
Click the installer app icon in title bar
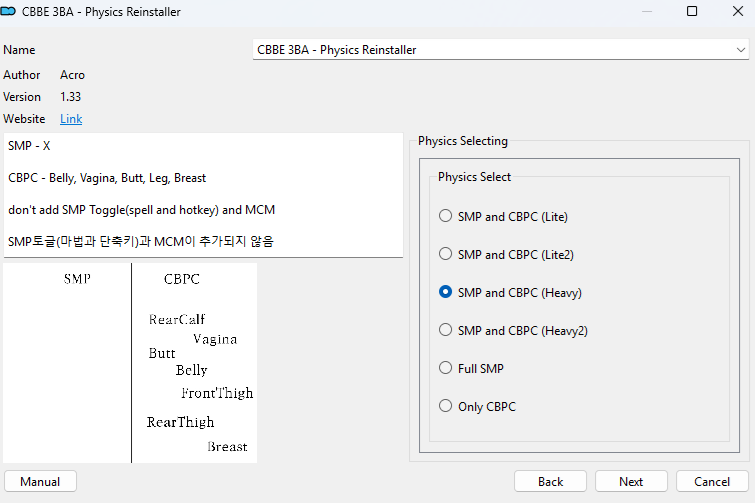(8, 12)
